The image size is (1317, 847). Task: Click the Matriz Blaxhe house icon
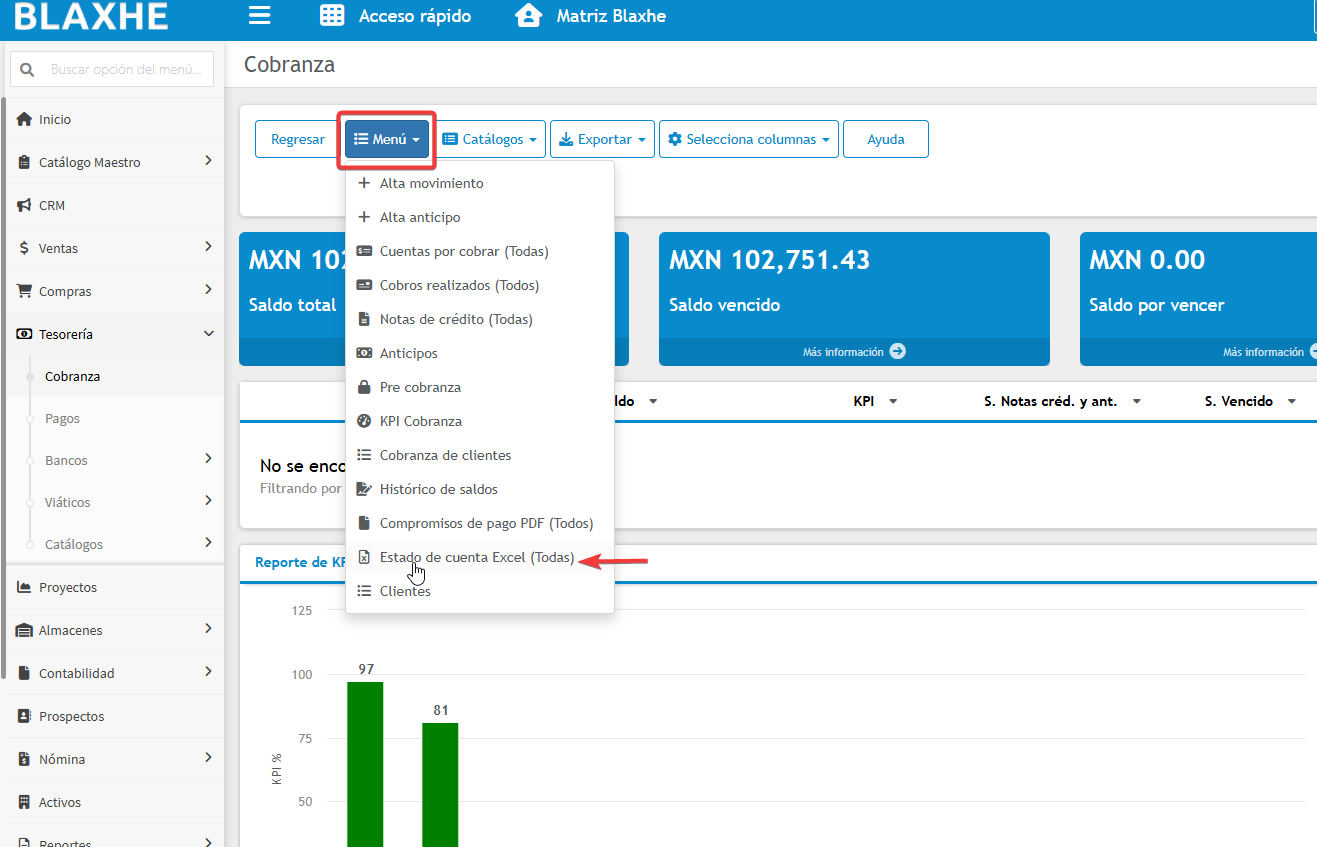[528, 15]
